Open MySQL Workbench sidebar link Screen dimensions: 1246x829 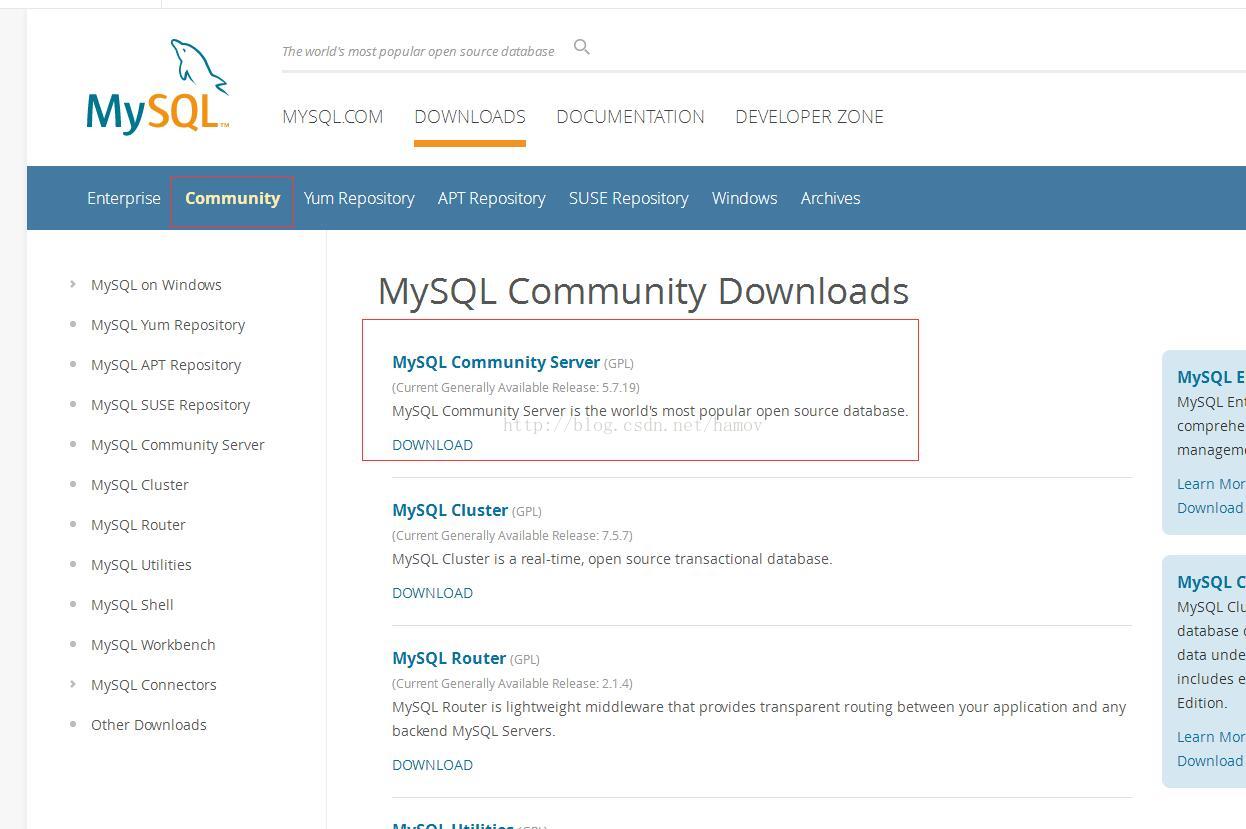pos(153,645)
